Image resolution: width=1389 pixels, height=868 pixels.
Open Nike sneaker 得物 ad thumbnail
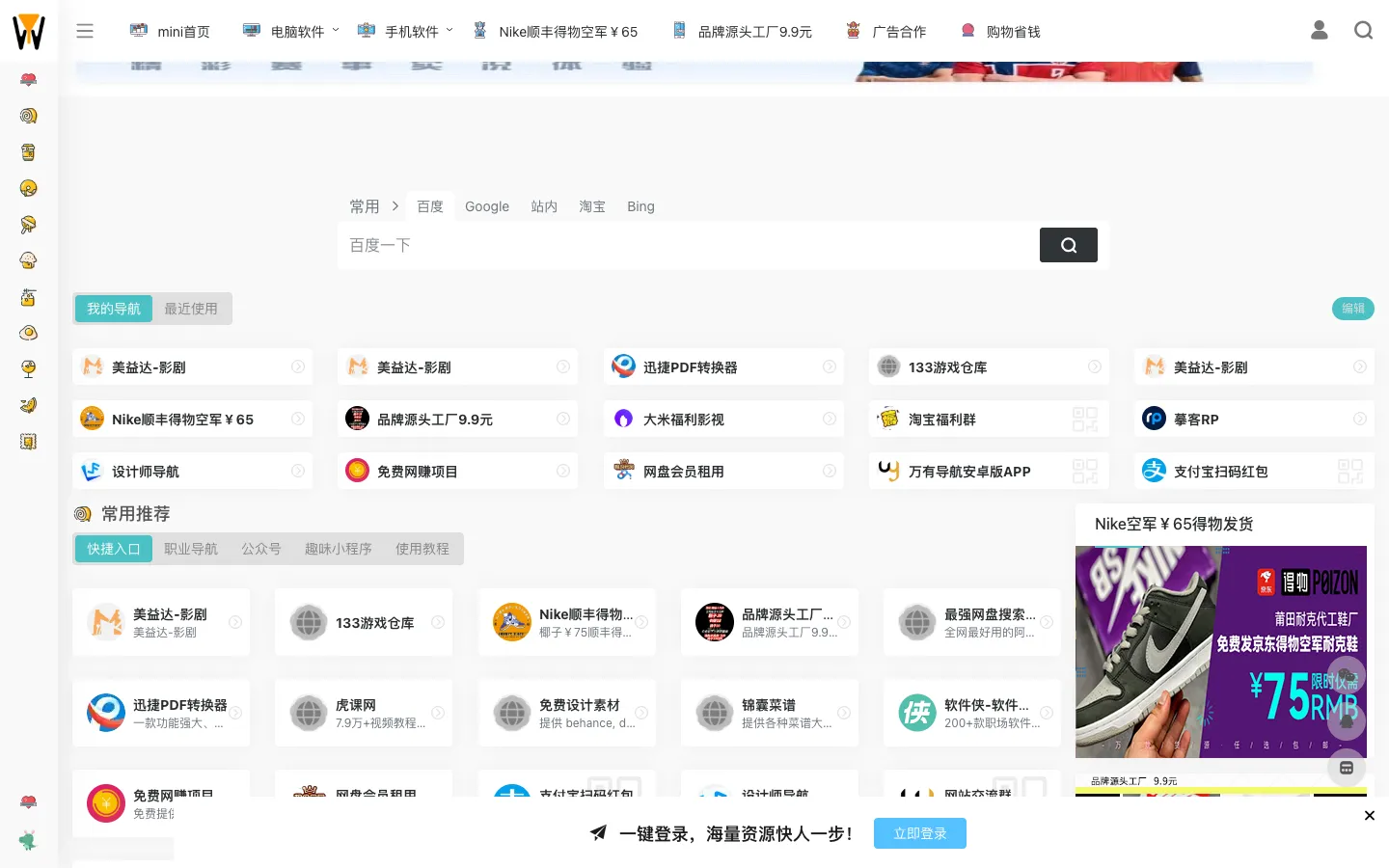(1221, 652)
